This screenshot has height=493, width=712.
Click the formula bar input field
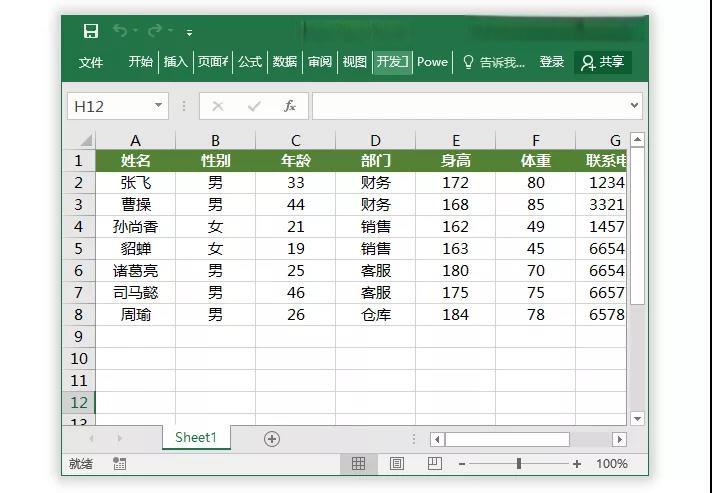coord(470,106)
